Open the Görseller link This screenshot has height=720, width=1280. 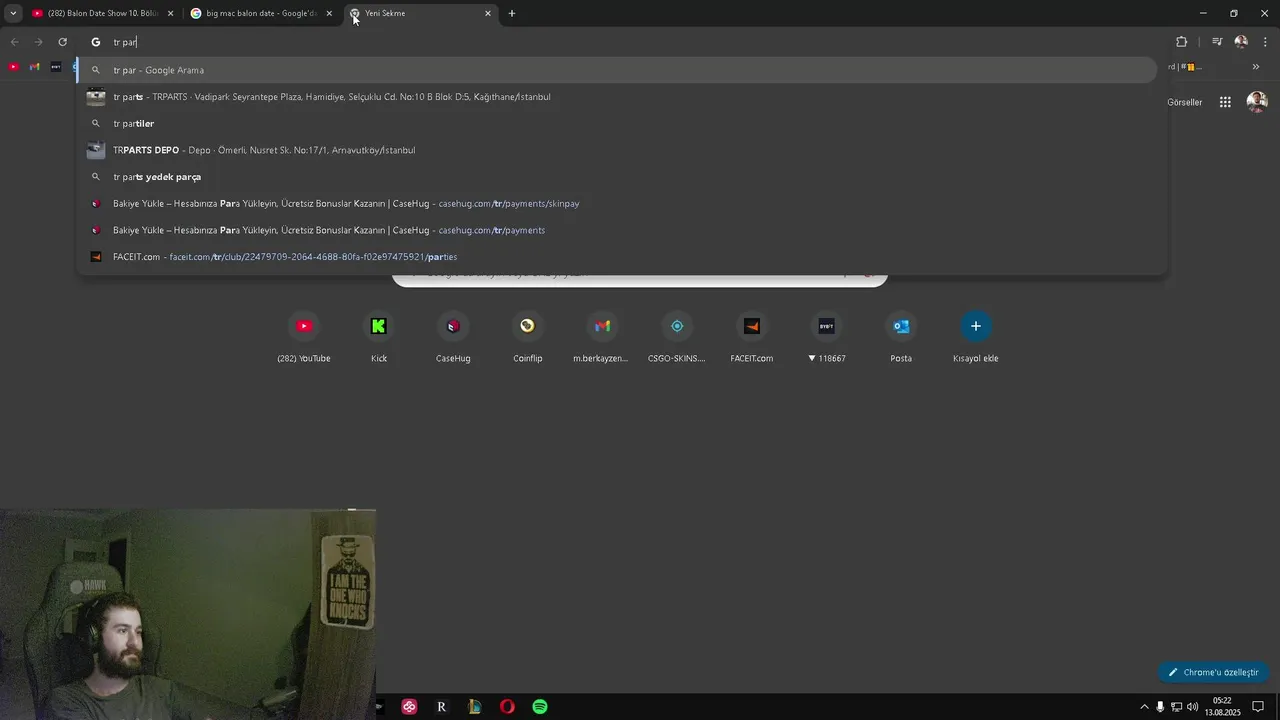pos(1184,102)
